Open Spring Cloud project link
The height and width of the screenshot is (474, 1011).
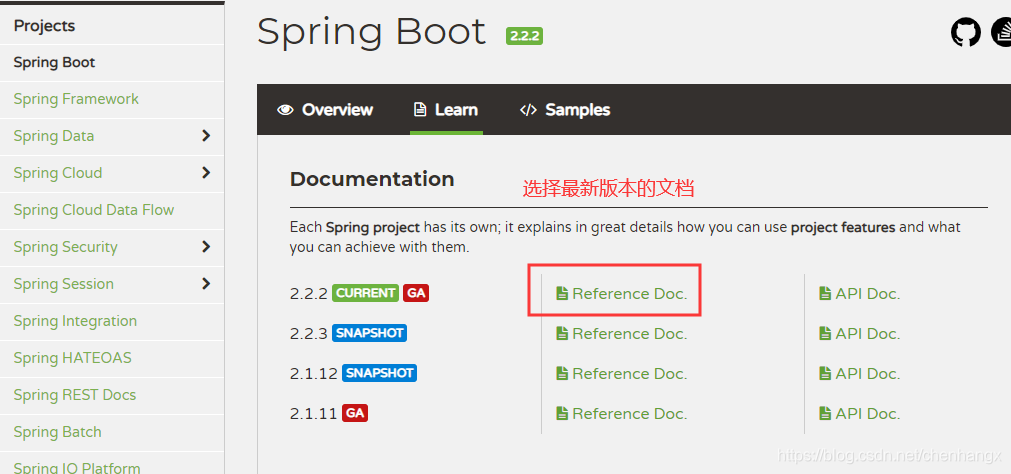coord(58,173)
